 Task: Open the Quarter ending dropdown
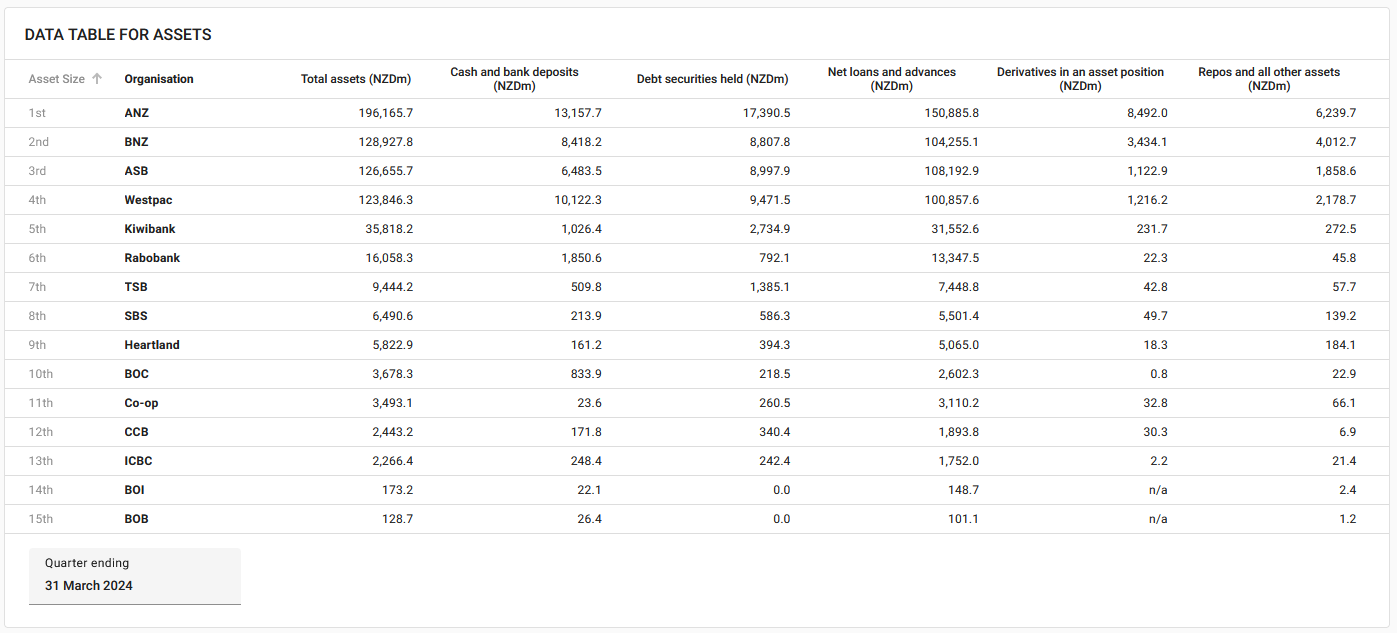pos(135,576)
